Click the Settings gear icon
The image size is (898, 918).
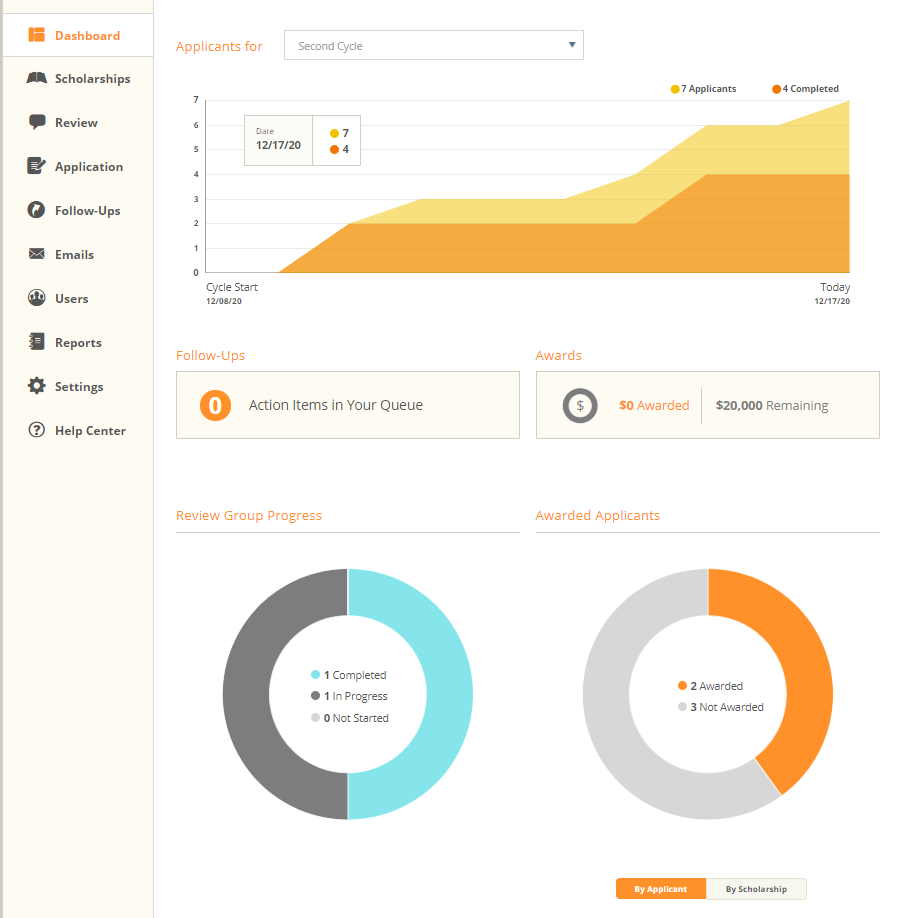[x=38, y=386]
